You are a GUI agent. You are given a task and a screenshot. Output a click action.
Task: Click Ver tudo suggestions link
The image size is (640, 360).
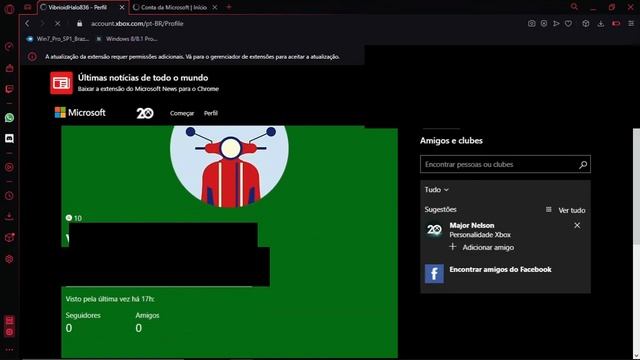(572, 210)
